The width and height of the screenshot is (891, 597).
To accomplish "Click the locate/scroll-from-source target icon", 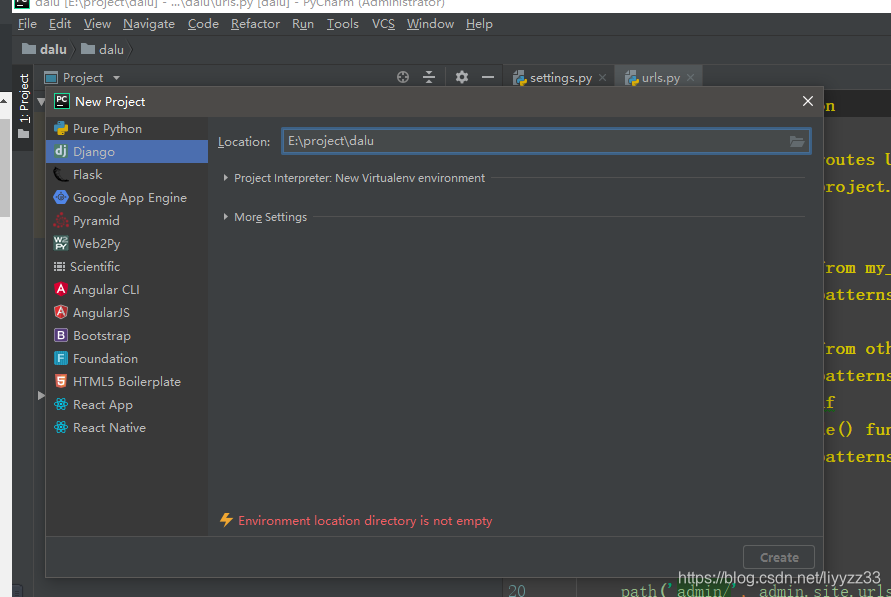I will [403, 77].
